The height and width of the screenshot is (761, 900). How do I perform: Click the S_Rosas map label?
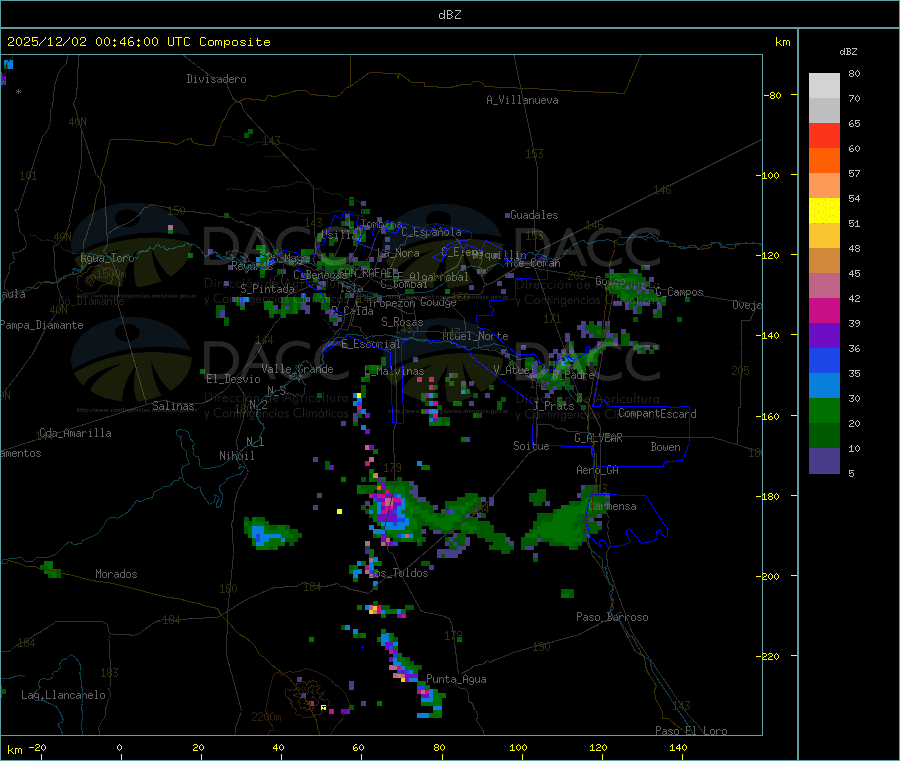tap(402, 322)
